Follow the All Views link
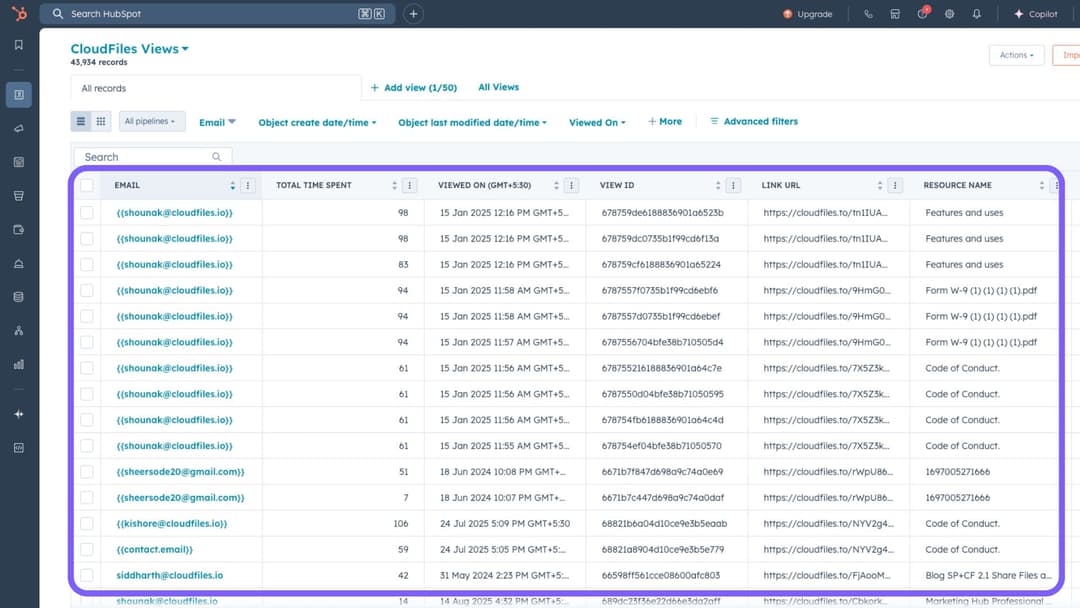 click(x=498, y=87)
